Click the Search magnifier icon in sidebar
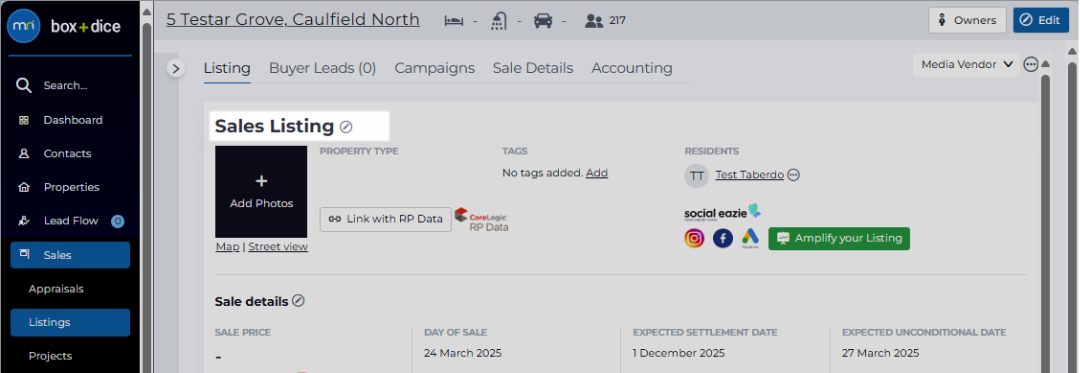 (24, 85)
